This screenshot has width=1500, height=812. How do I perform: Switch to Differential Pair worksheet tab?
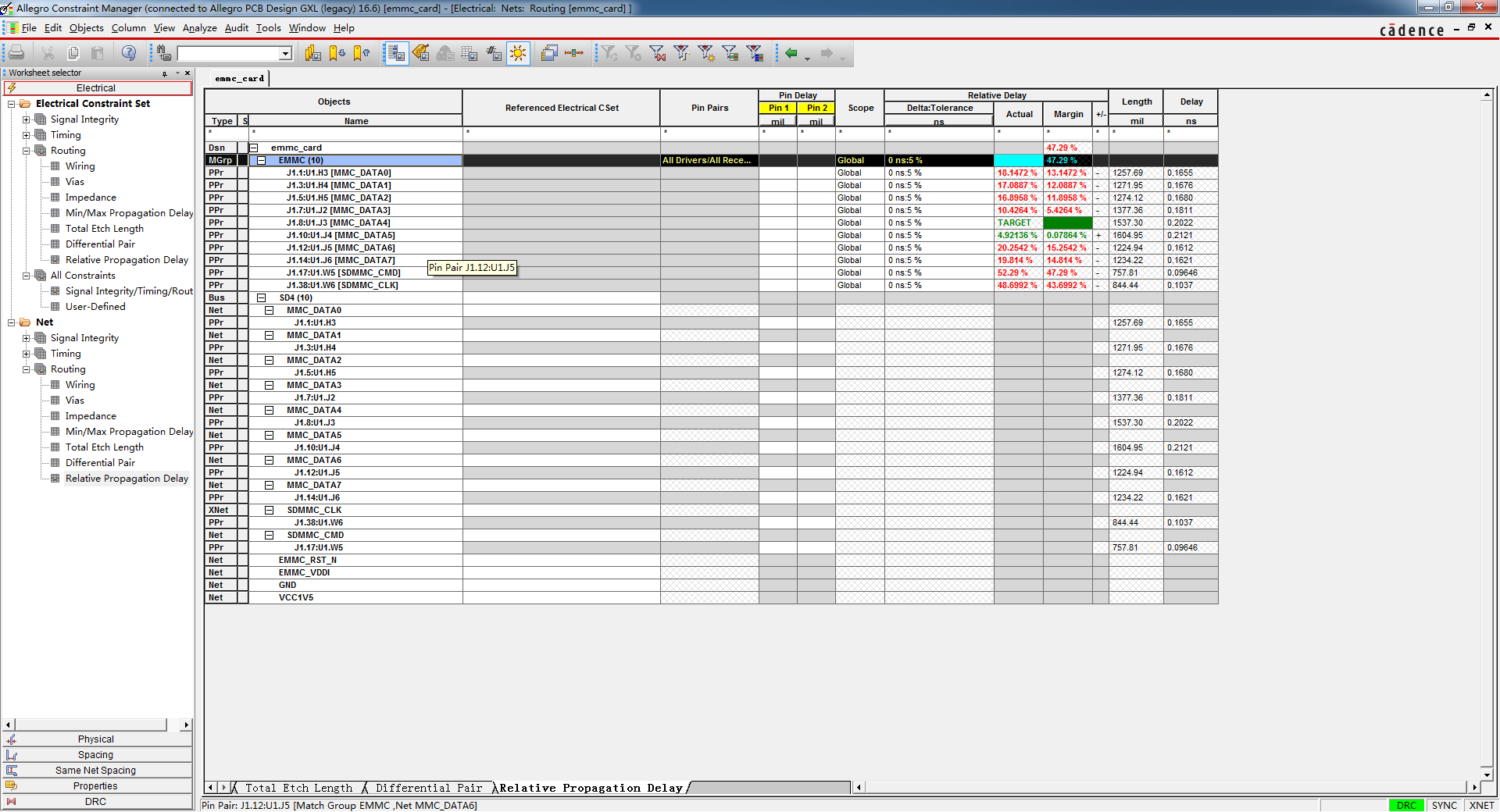pyautogui.click(x=428, y=788)
